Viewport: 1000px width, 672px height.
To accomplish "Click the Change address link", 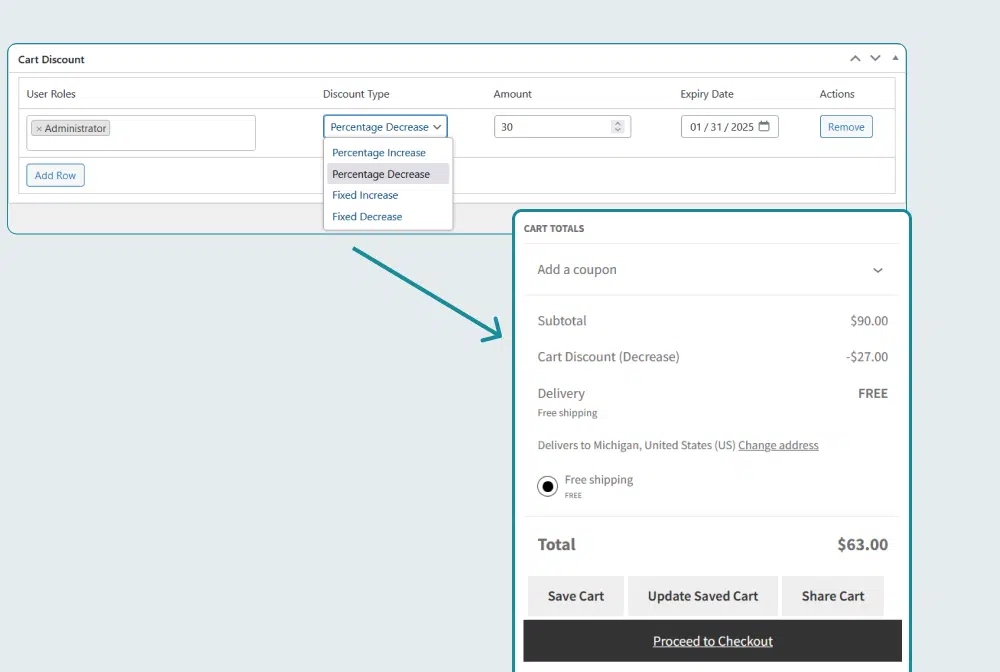I will (x=778, y=445).
